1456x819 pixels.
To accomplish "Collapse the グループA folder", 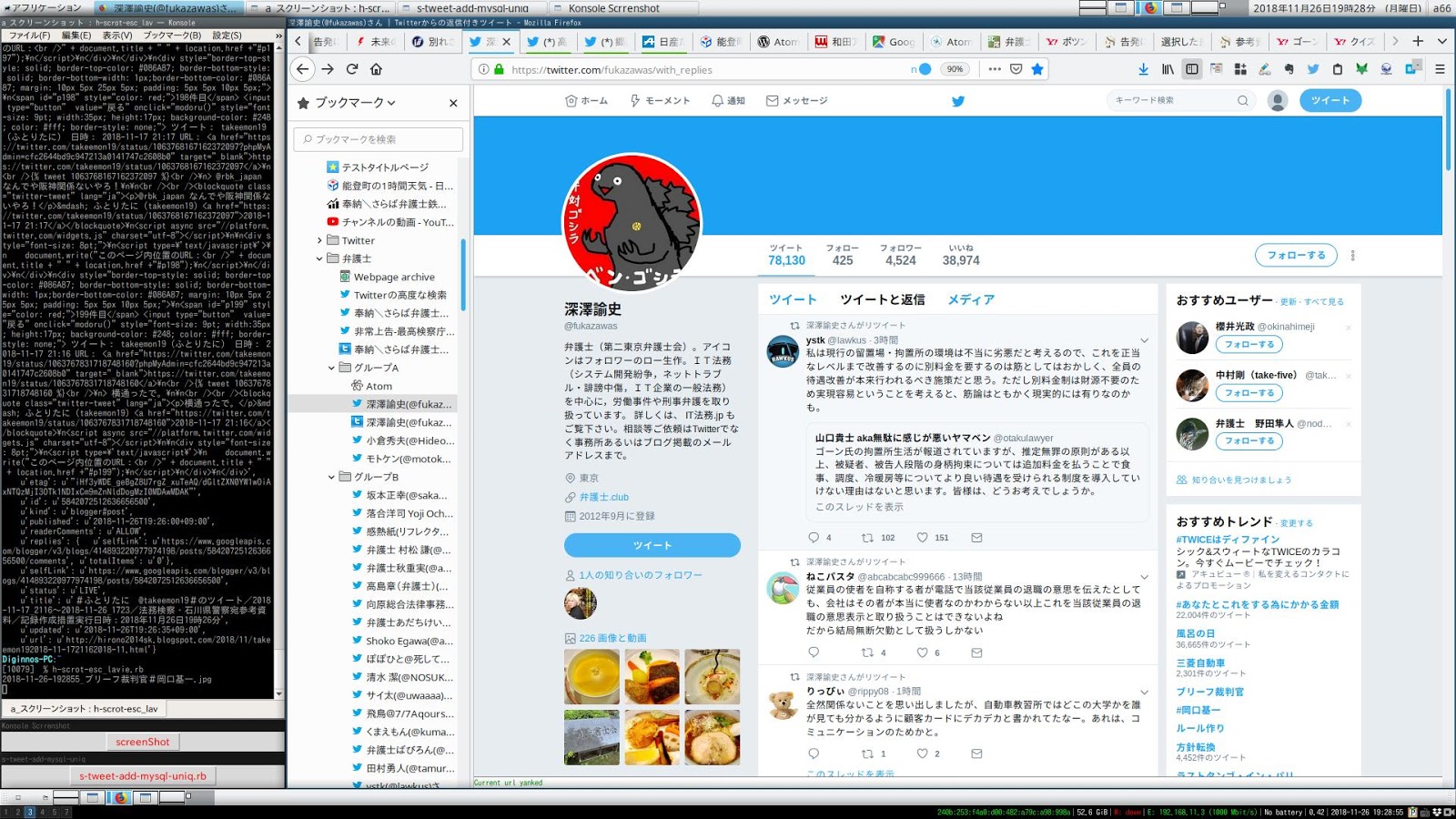I will [332, 368].
